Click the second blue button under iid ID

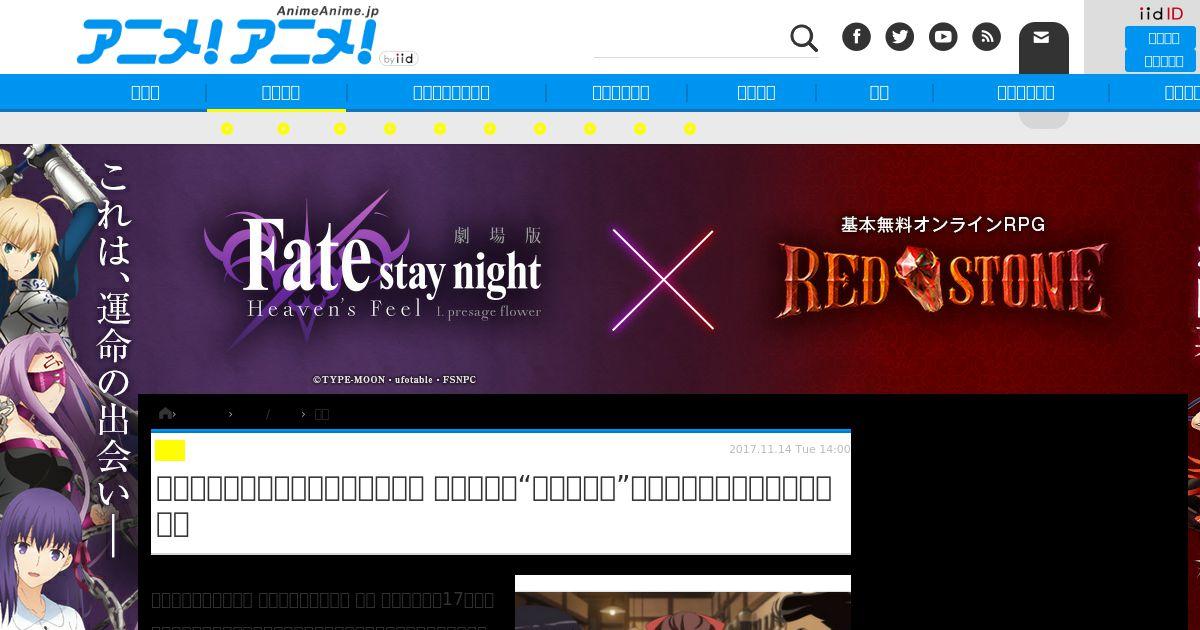click(x=1160, y=61)
